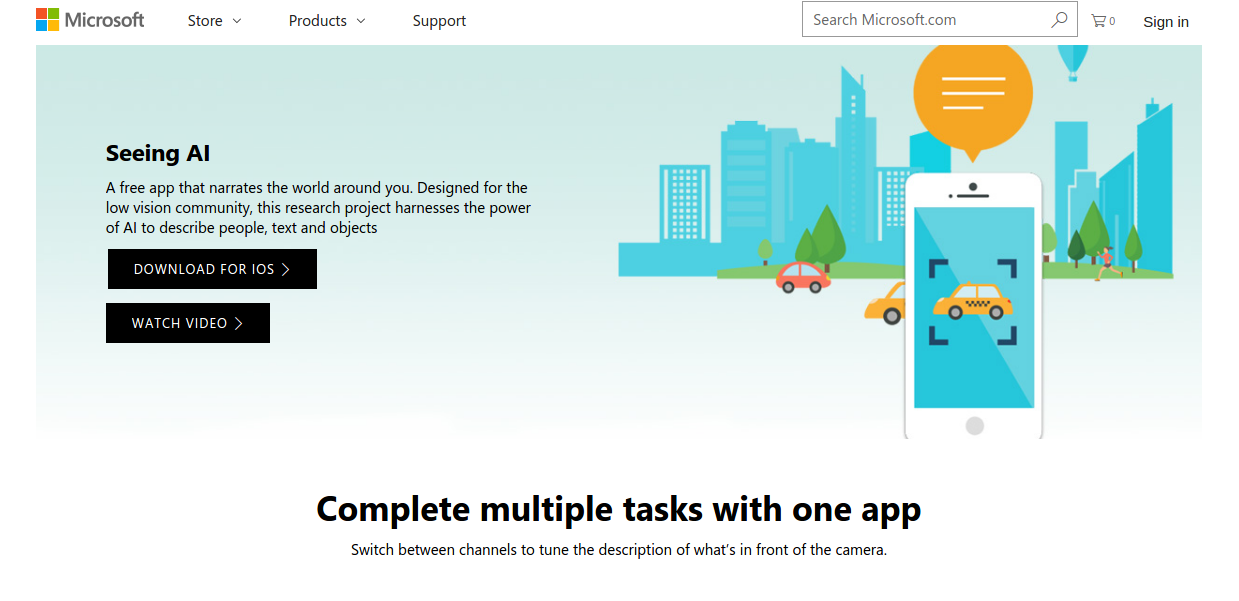Screen dimensions: 1239x601
Task: Click the magnifying glass search icon
Action: 1059,20
